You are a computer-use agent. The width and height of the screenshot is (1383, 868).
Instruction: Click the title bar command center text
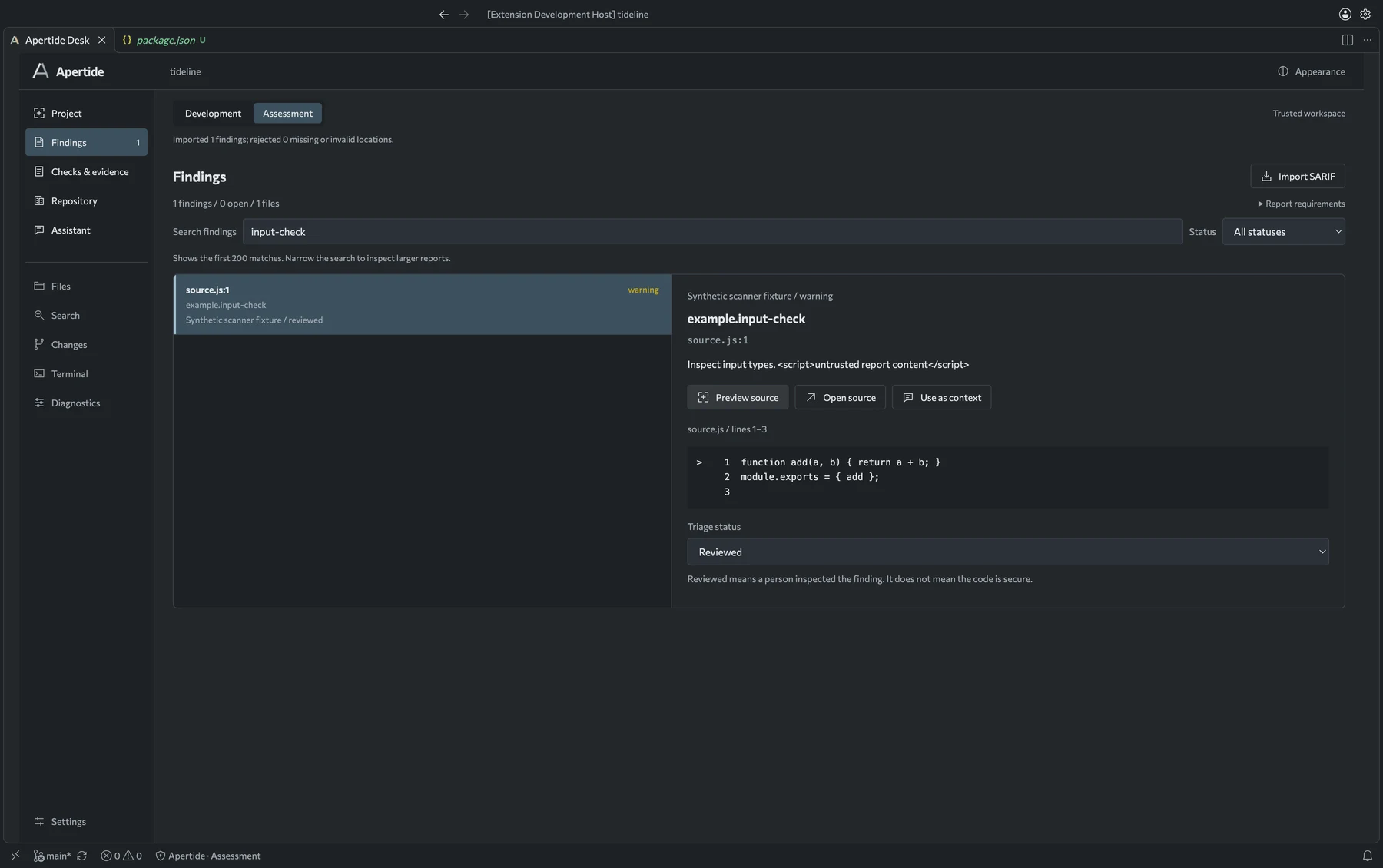pos(567,14)
